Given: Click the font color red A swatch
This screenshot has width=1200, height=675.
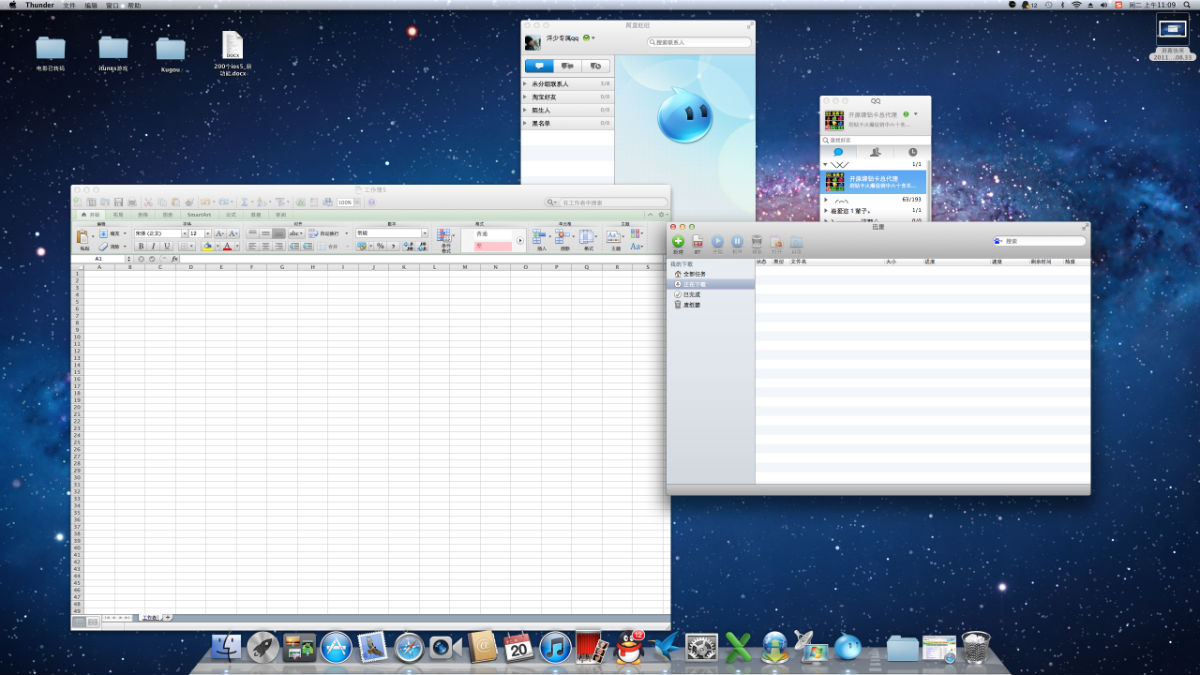Looking at the screenshot, I should [227, 246].
